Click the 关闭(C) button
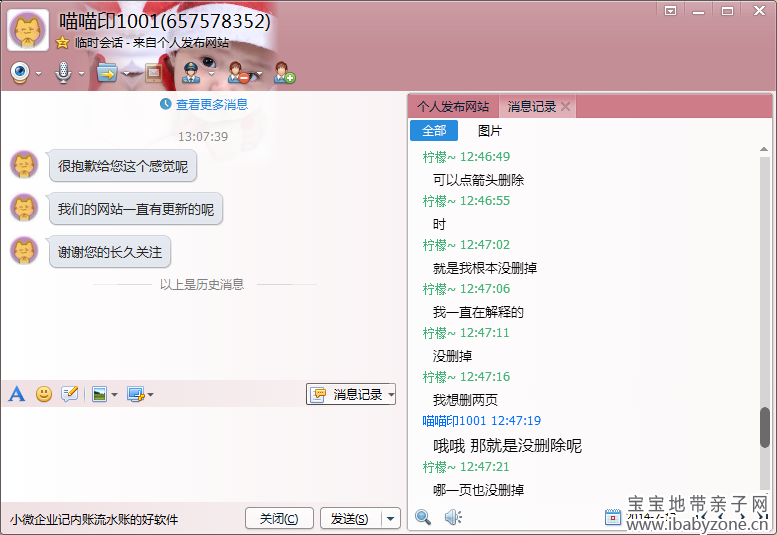The height and width of the screenshot is (535, 777). click(279, 519)
